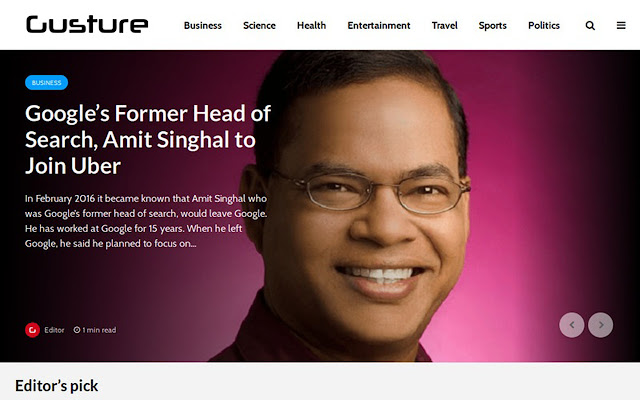Go to previous slide arrow

(571, 325)
